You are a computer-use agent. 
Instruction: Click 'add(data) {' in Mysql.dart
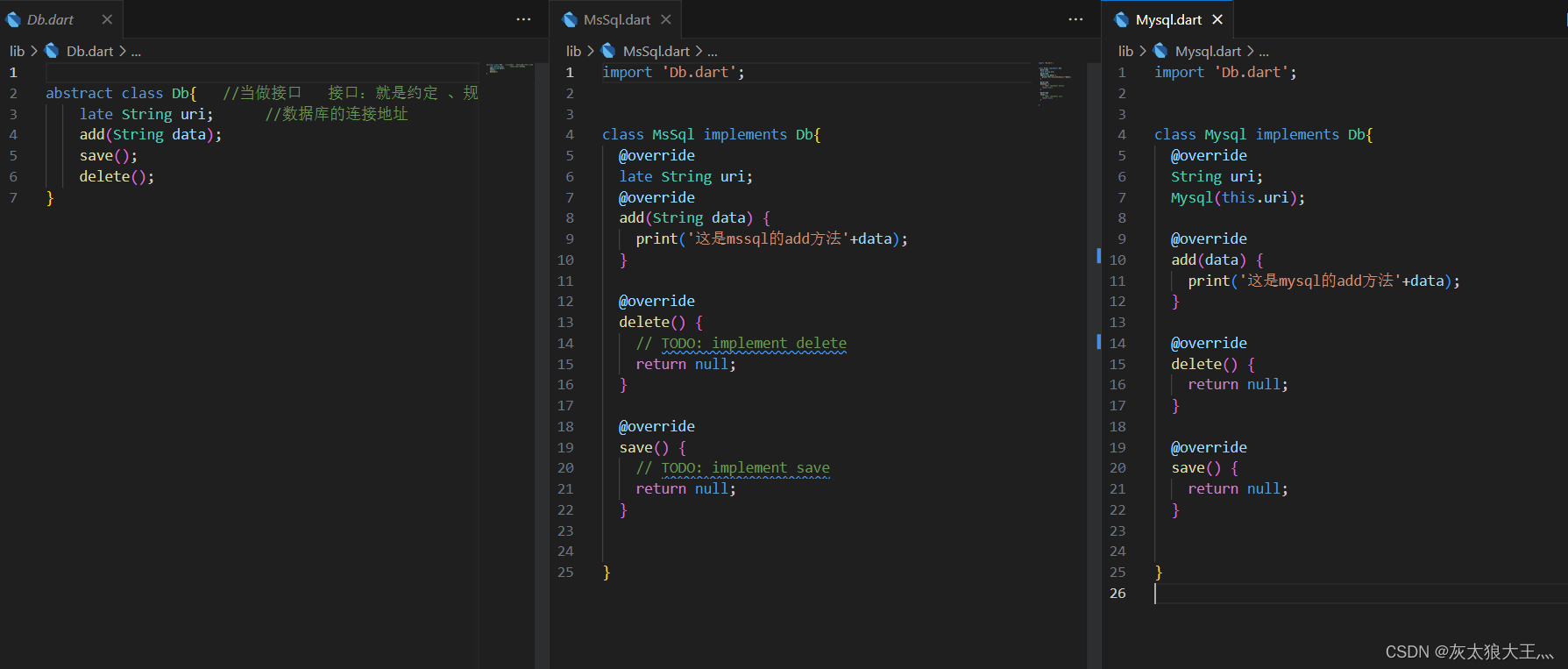[1217, 260]
